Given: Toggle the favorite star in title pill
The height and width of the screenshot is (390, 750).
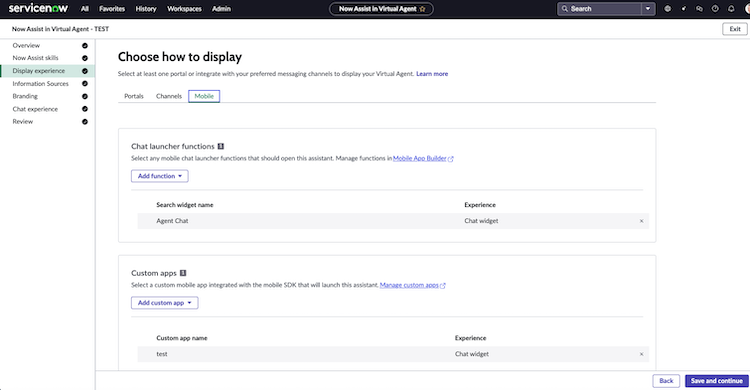Looking at the screenshot, I should [x=422, y=9].
